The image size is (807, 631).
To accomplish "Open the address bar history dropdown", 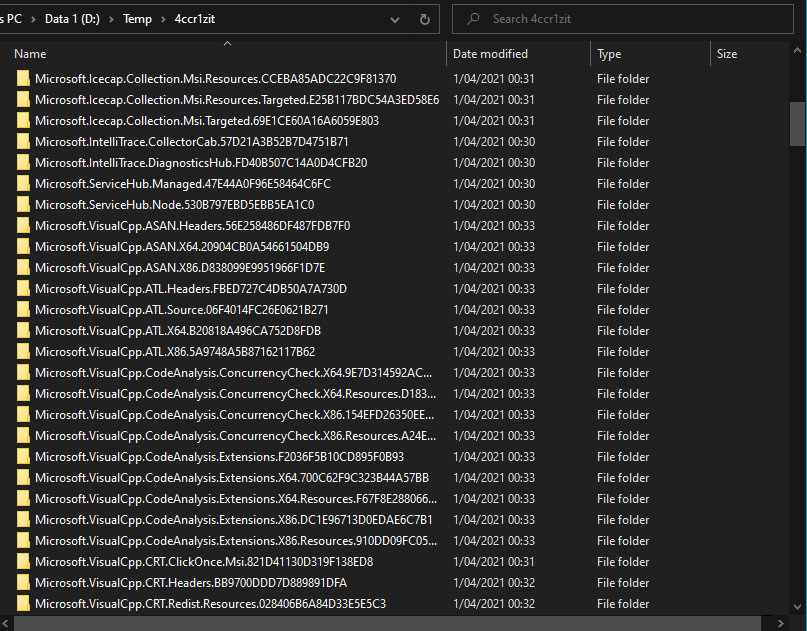I will tap(395, 20).
